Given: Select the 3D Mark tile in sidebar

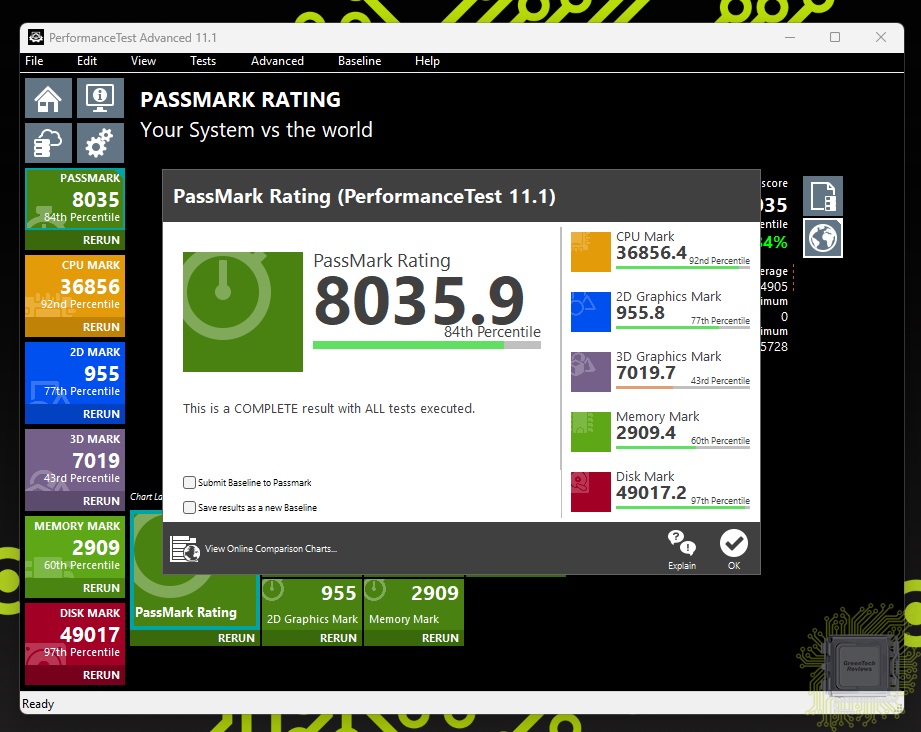Looking at the screenshot, I should click(74, 460).
